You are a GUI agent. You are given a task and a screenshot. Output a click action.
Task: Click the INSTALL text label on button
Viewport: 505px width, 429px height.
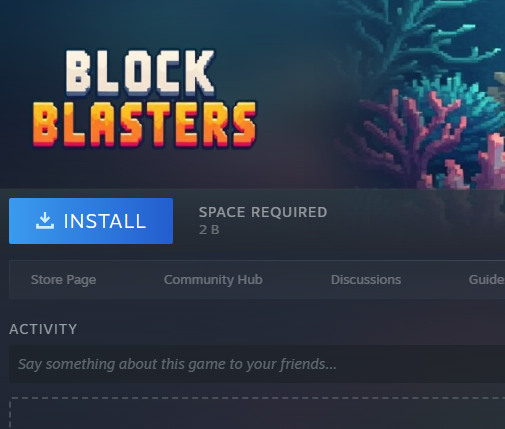point(105,221)
